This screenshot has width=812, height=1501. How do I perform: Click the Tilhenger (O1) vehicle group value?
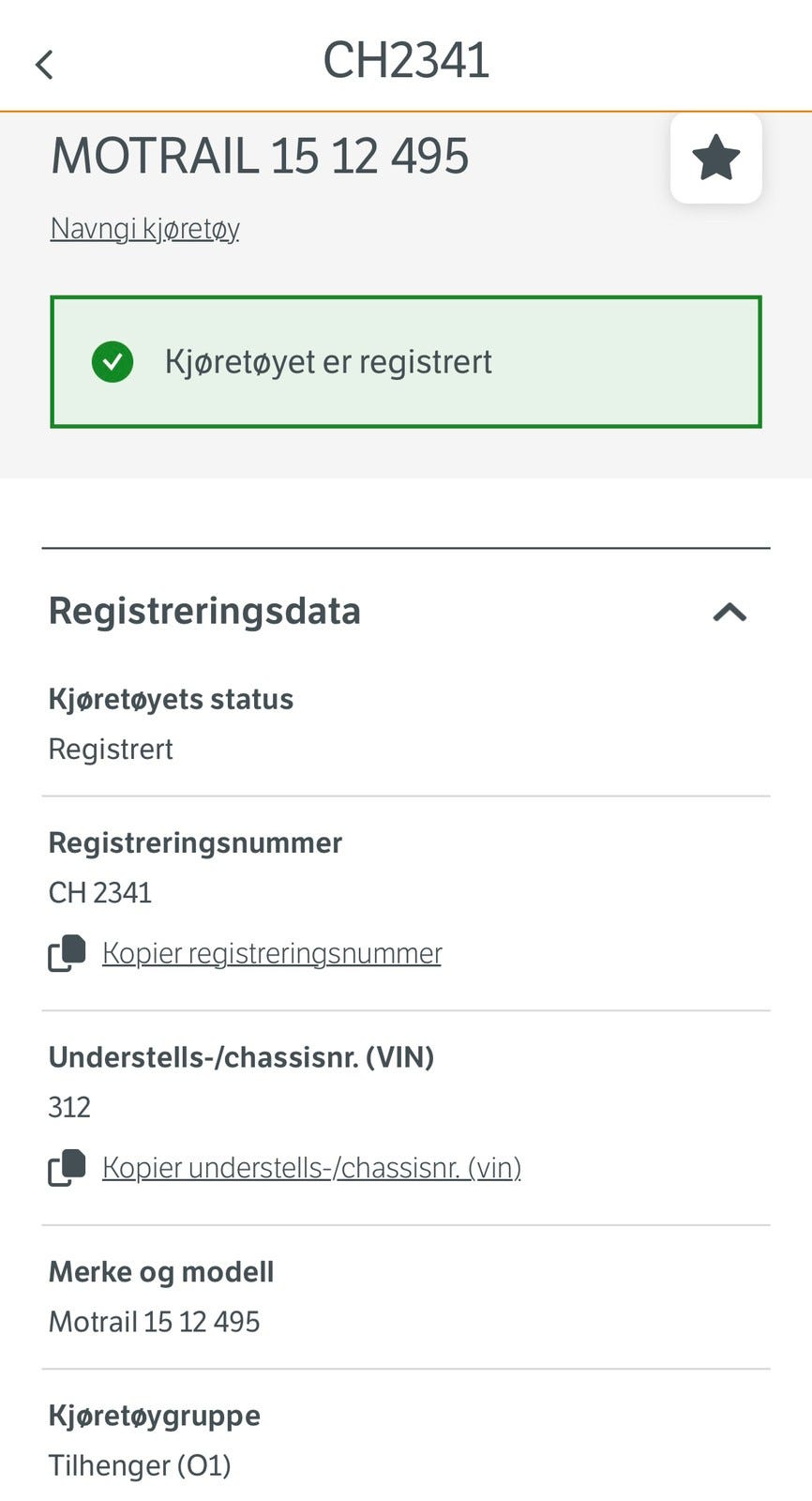(x=140, y=1465)
